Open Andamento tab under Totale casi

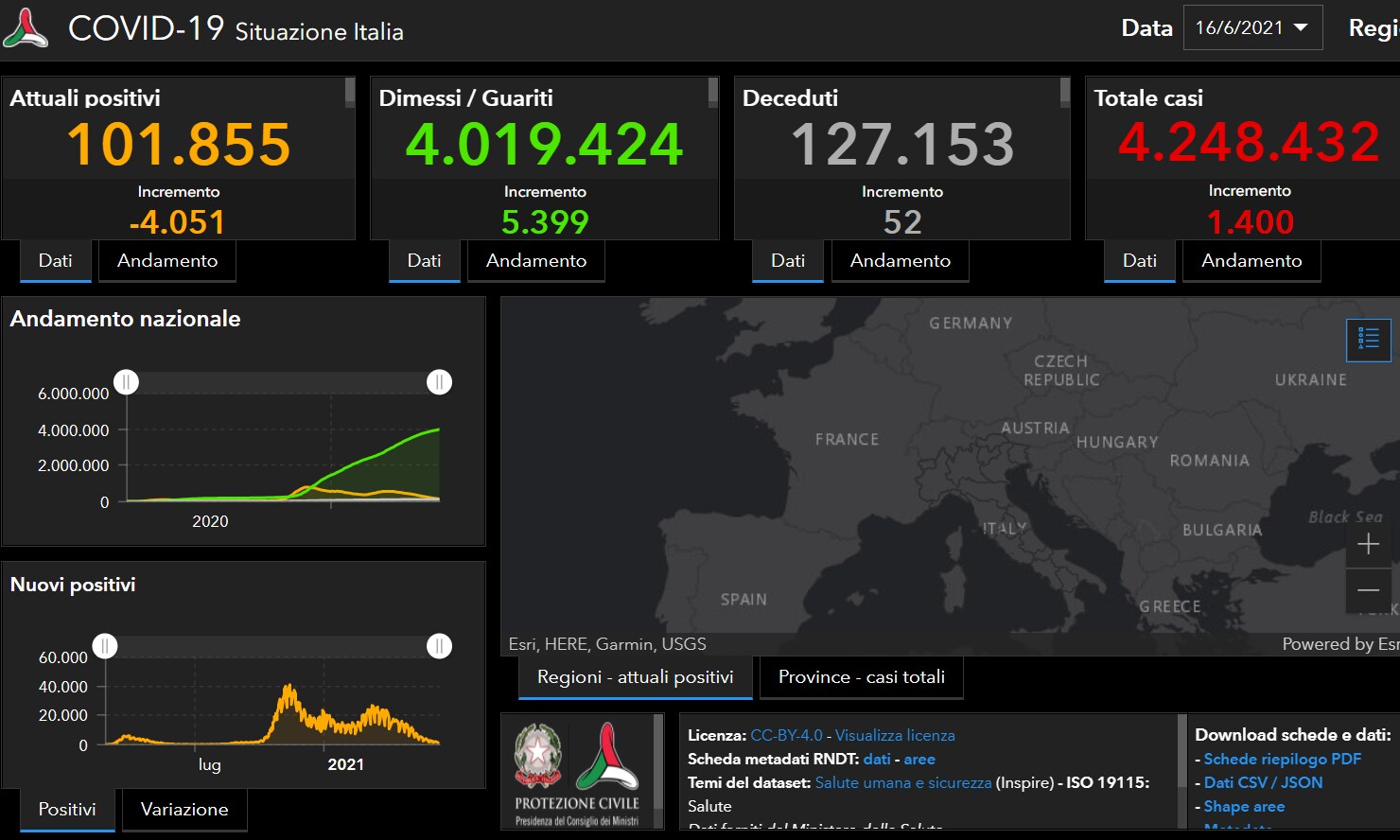pos(1251,261)
